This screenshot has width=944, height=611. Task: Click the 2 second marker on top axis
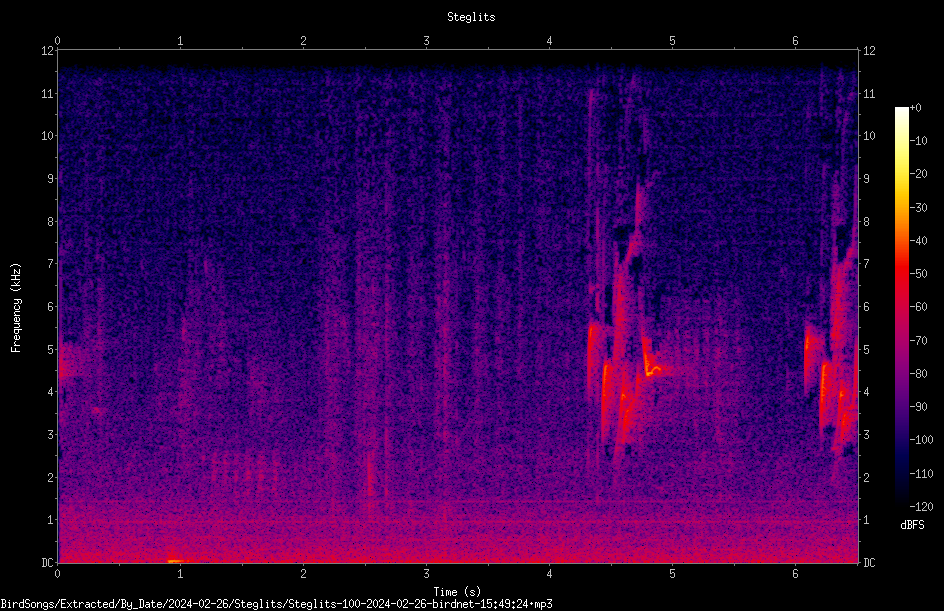tap(303, 41)
